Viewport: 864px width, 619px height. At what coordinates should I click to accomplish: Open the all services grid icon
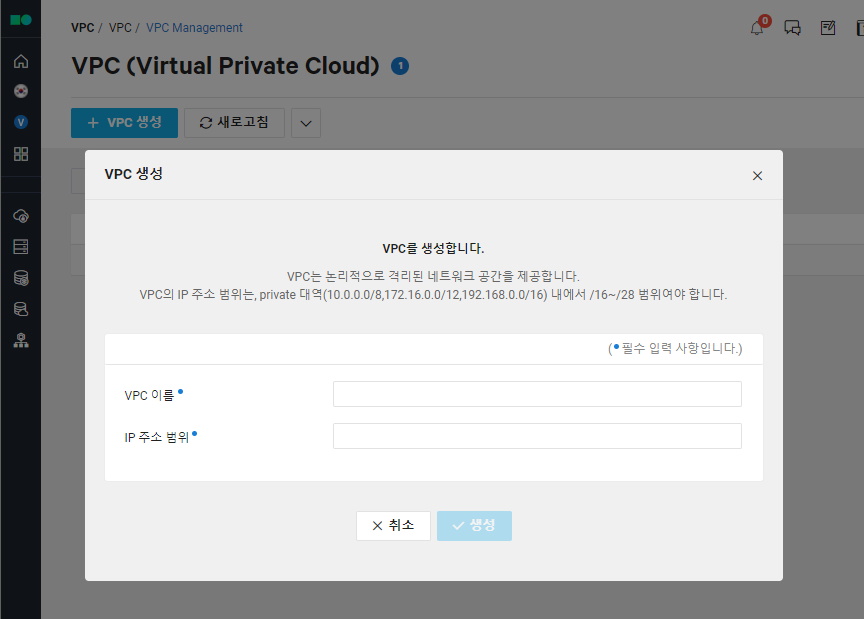tap(21, 154)
